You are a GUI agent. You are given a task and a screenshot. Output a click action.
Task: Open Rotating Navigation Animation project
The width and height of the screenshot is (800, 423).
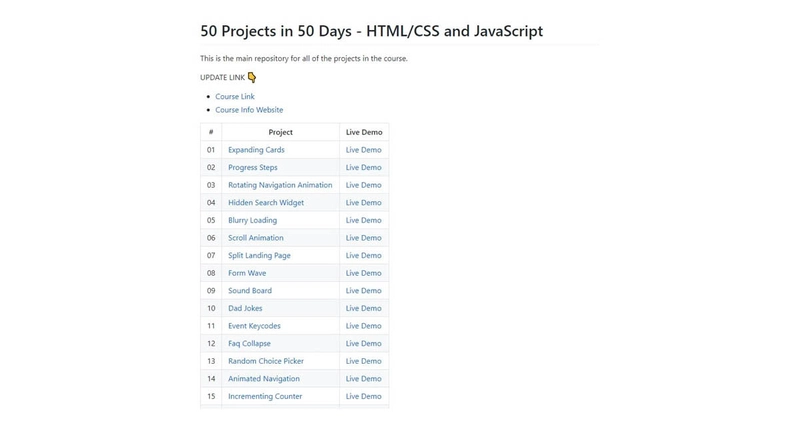280,185
